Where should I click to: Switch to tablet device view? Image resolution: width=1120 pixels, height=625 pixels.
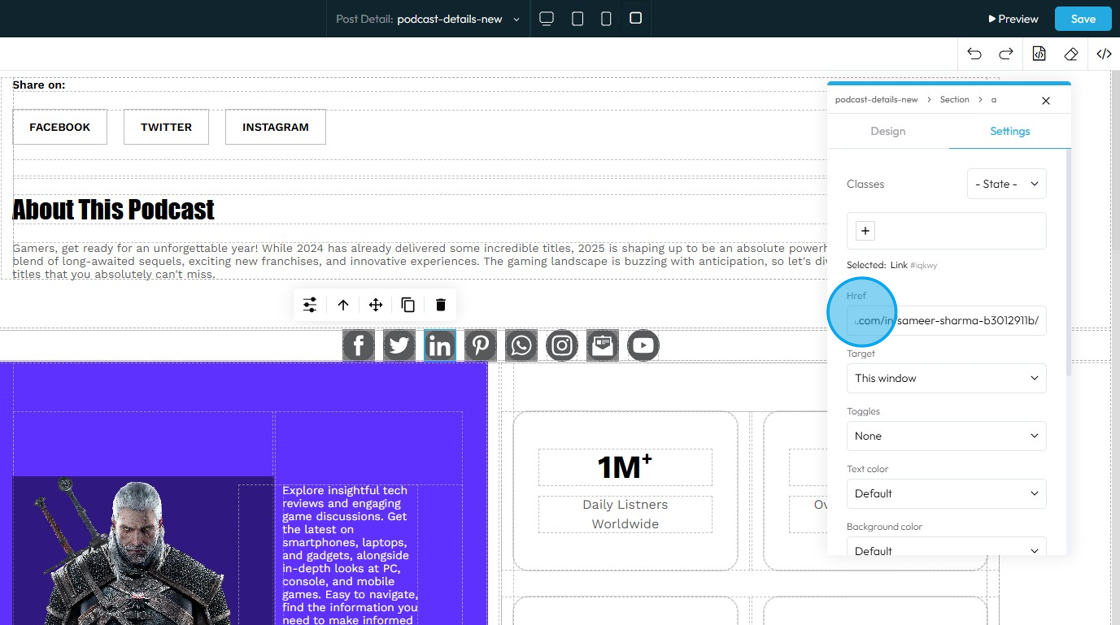point(578,19)
